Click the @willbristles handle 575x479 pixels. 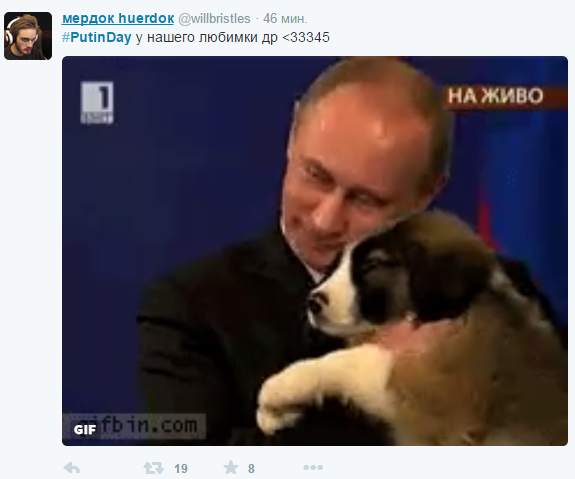tap(214, 18)
